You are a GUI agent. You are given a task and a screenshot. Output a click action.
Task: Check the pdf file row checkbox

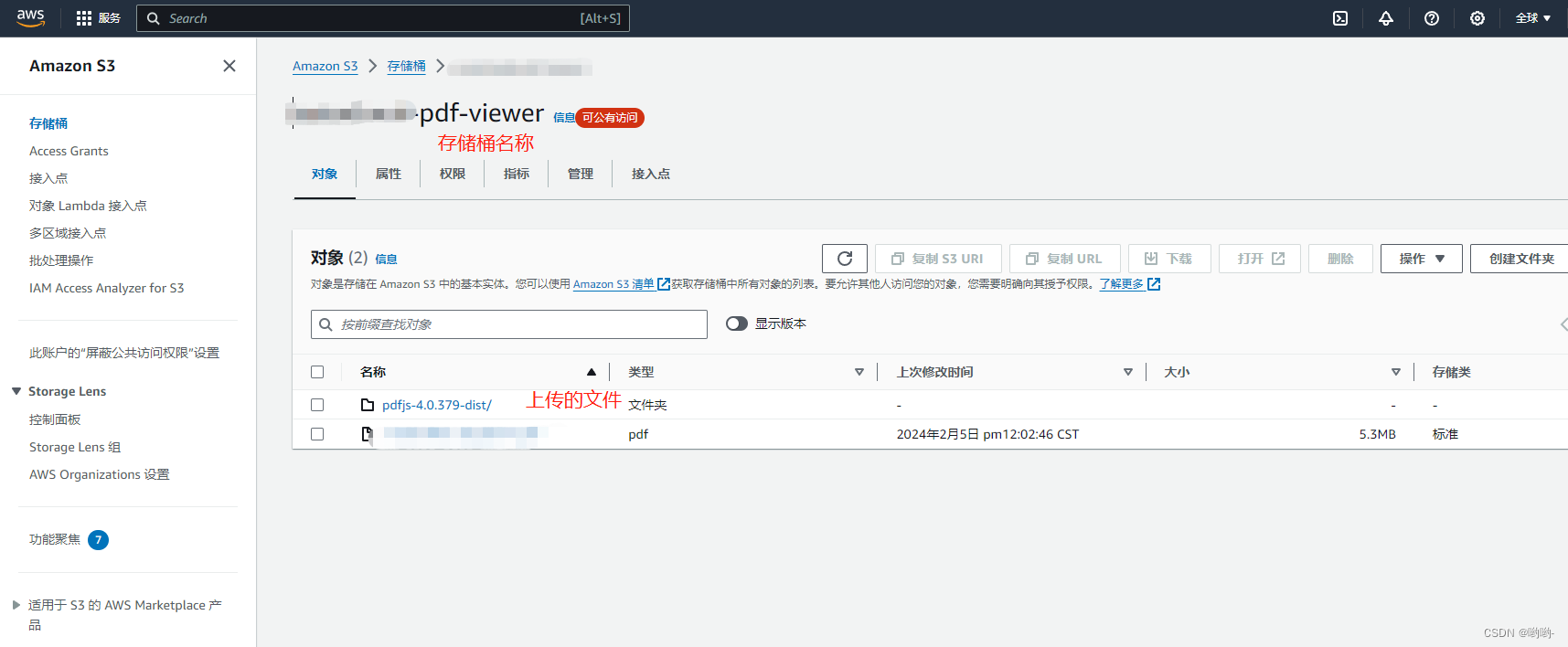(317, 434)
